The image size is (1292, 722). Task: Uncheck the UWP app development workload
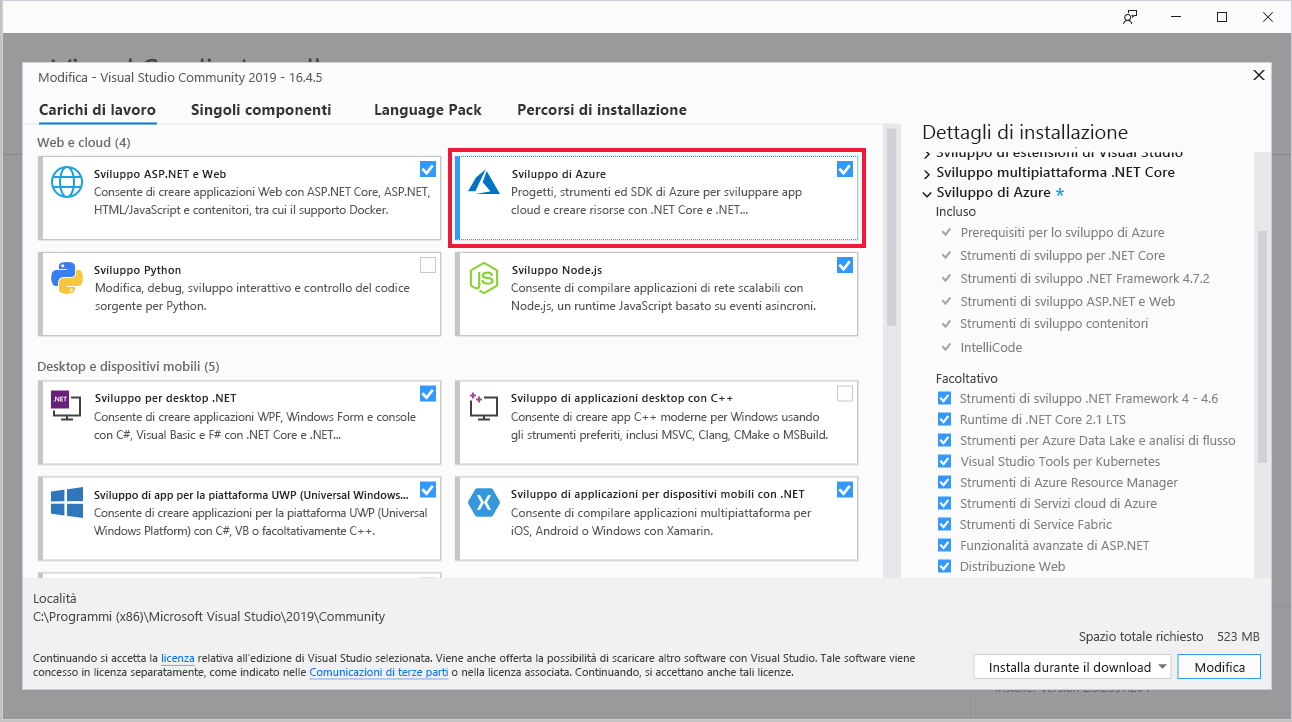click(x=428, y=489)
